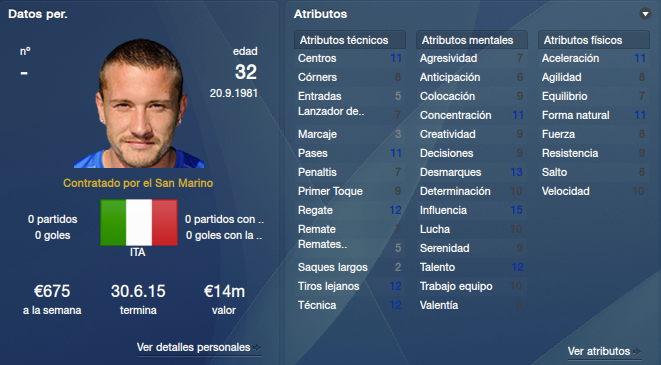Viewport: 661px width, 365px height.
Task: Open the Ver atributos link
Action: click(x=599, y=351)
